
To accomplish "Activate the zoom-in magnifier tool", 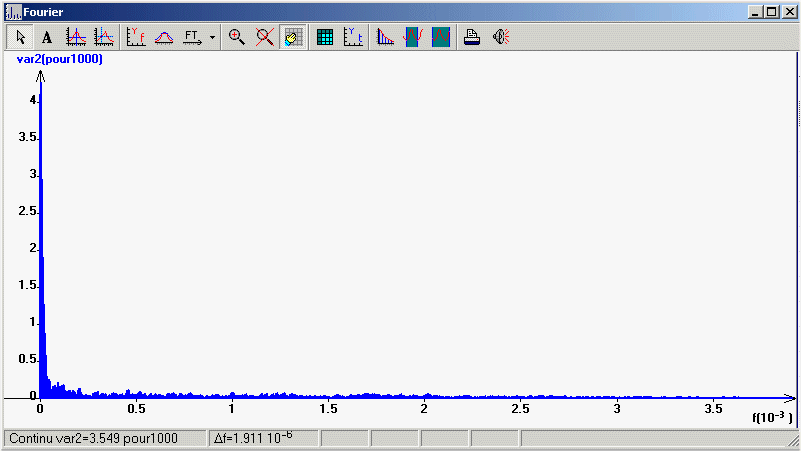I will coord(237,37).
